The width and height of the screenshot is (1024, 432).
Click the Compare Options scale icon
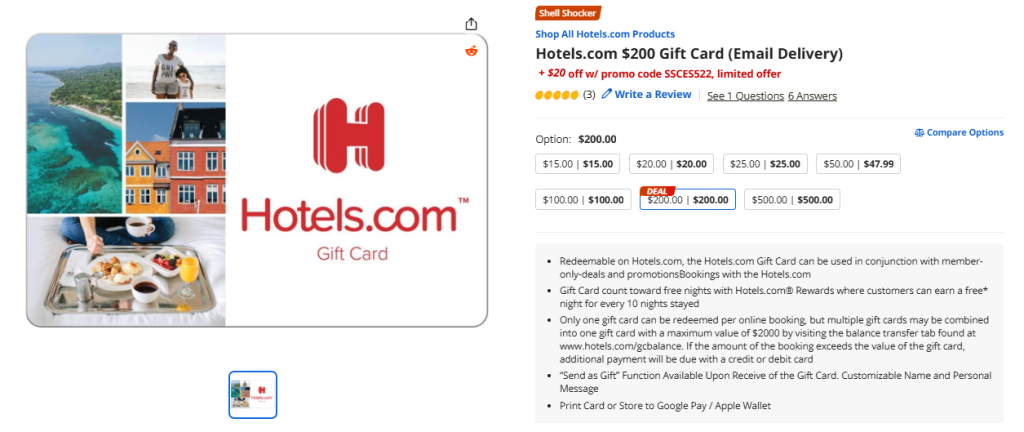tap(919, 132)
